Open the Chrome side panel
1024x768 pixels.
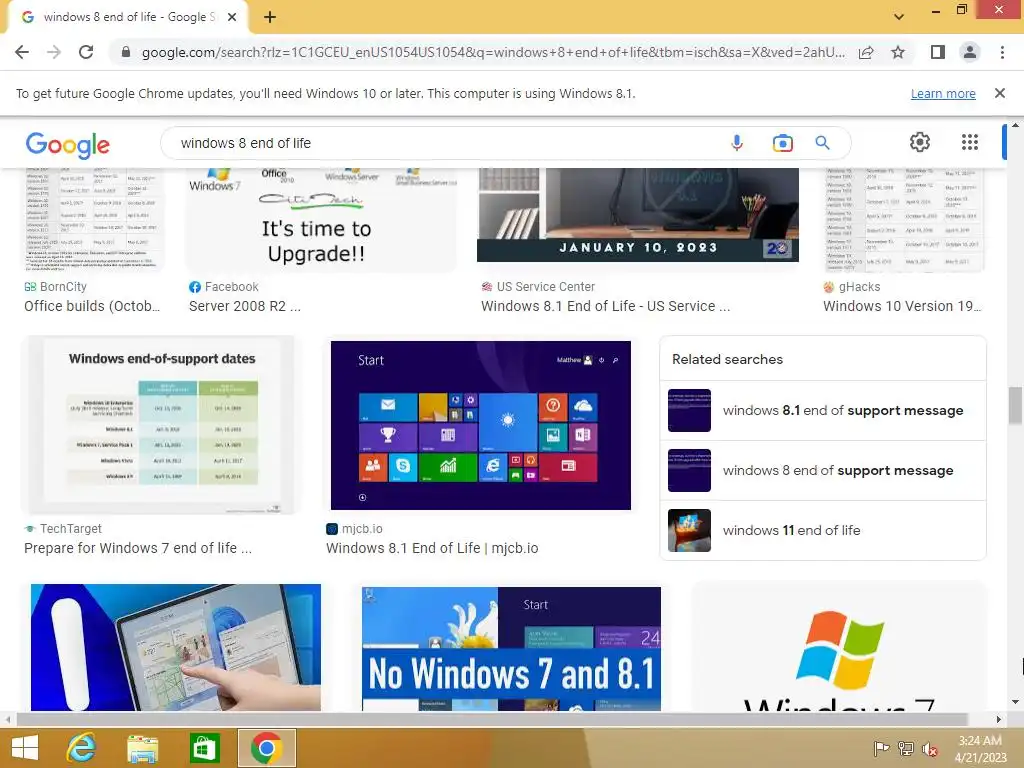[x=938, y=52]
